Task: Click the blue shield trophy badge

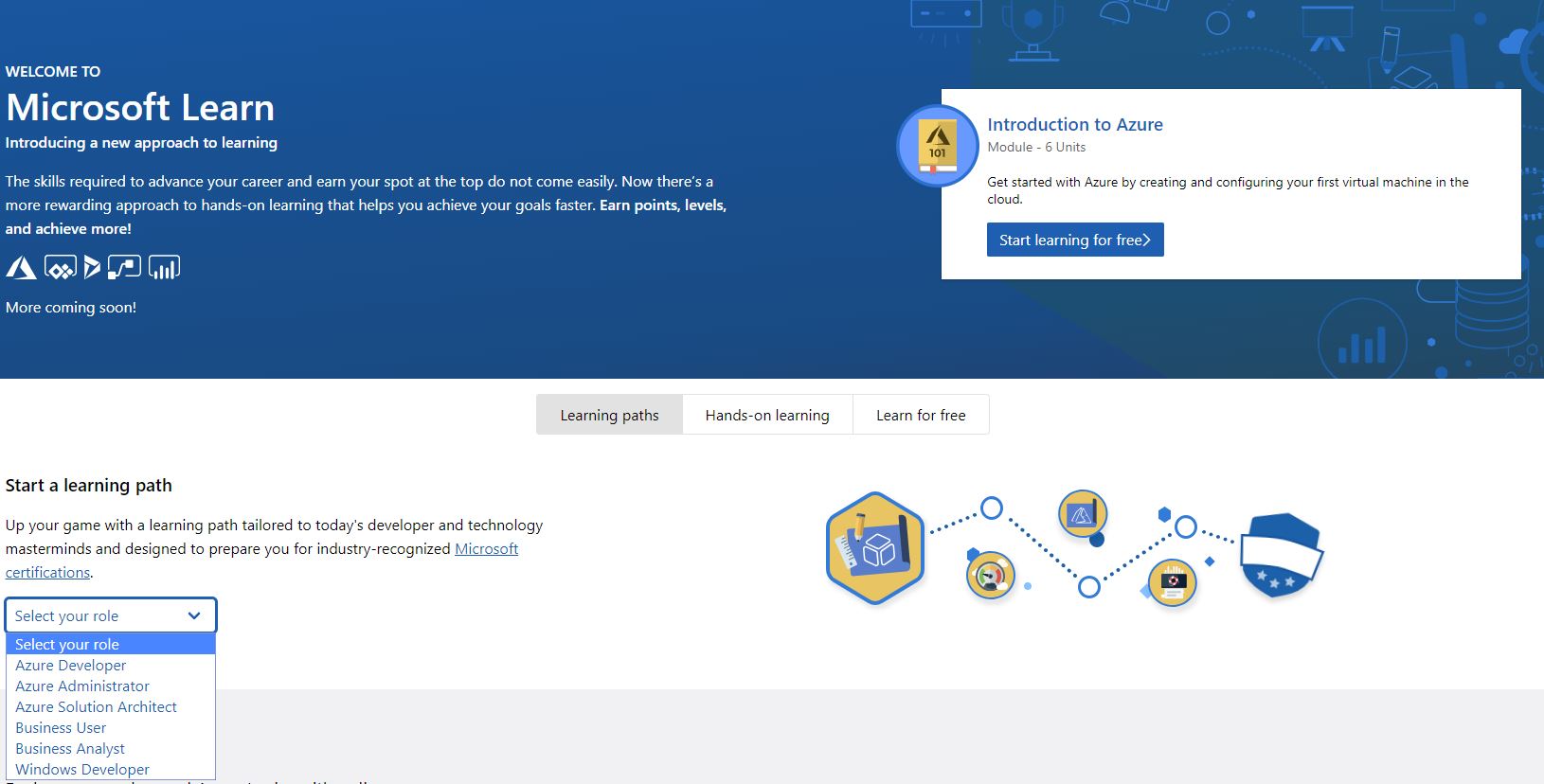Action: point(1281,556)
